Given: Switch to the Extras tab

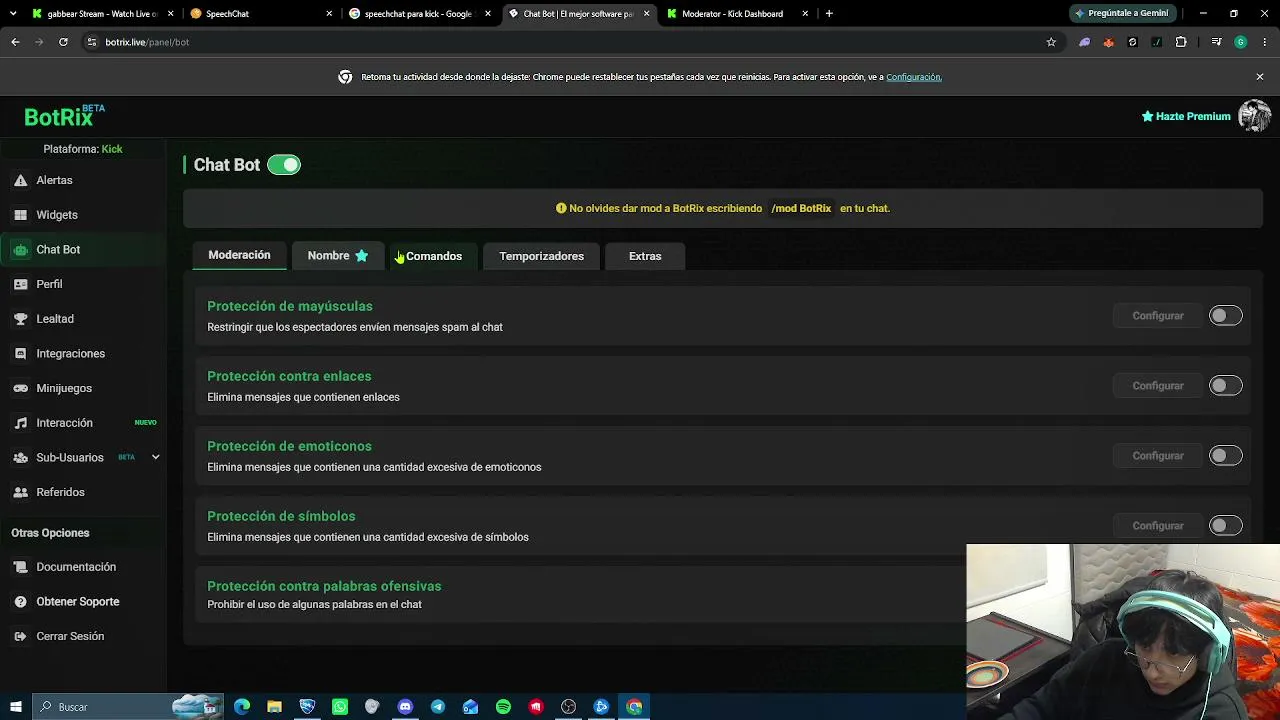Looking at the screenshot, I should tap(645, 256).
